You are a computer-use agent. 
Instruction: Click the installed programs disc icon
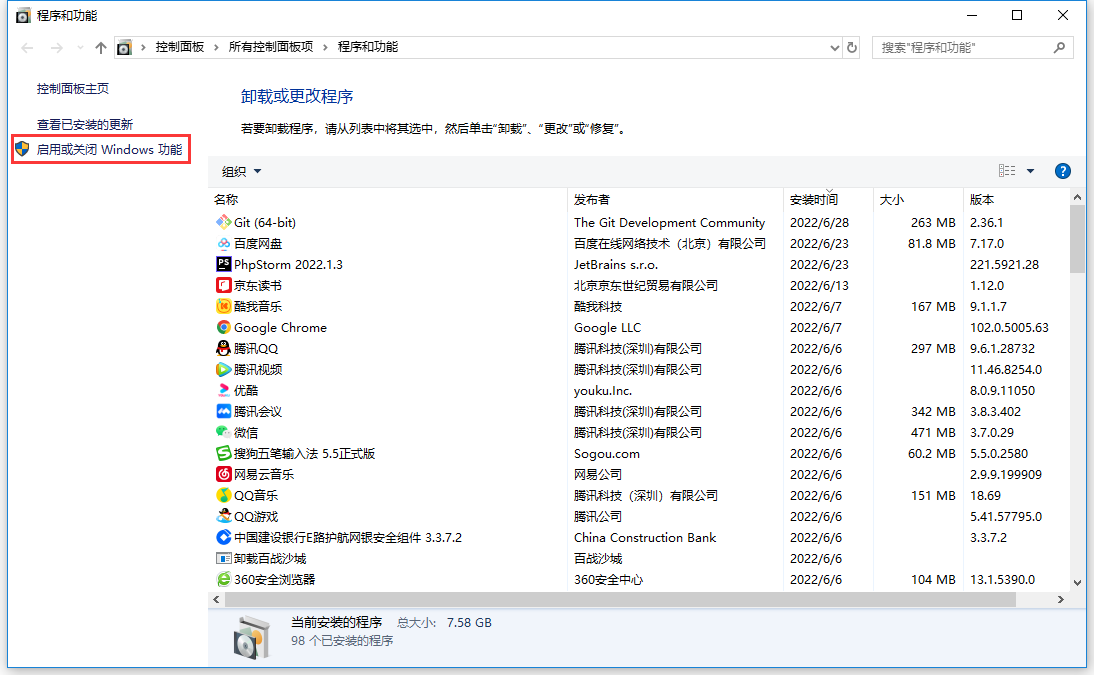251,637
